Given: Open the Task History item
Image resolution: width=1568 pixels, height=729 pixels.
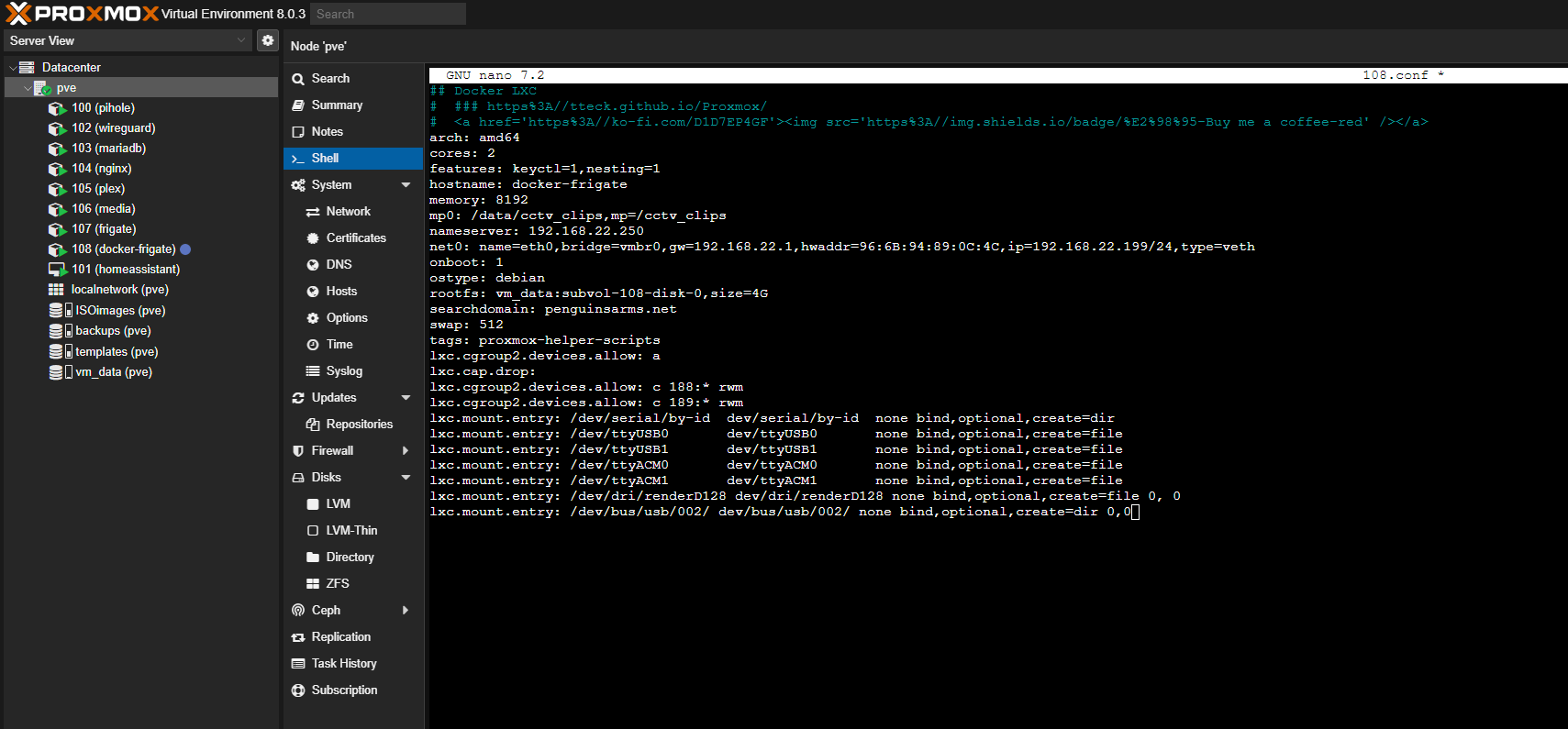Looking at the screenshot, I should pyautogui.click(x=353, y=664).
